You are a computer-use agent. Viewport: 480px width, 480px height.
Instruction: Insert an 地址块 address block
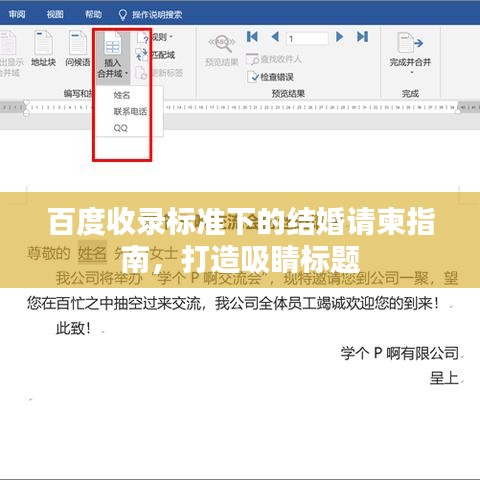click(x=43, y=49)
